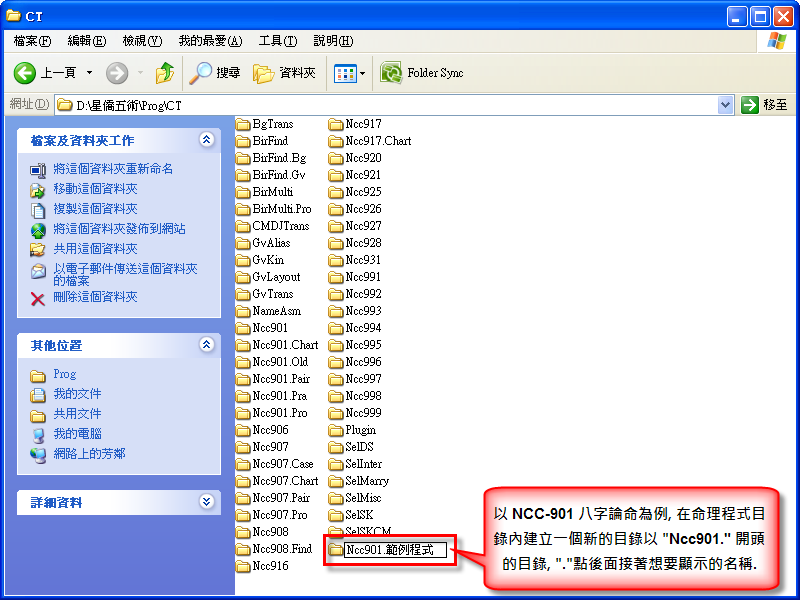The image size is (800, 600).
Task: Select the SelInter folder
Action: [363, 464]
